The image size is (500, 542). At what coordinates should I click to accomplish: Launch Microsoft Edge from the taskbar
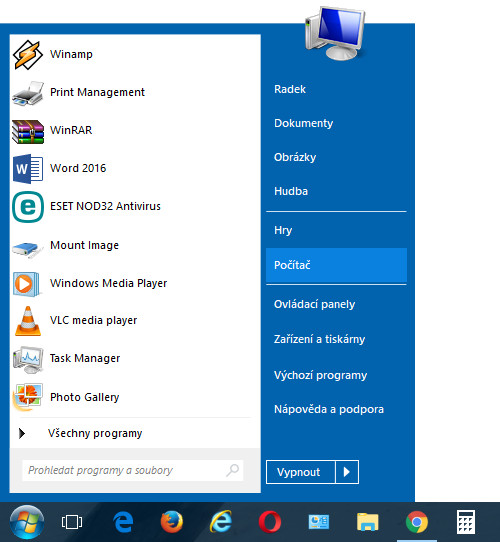click(123, 522)
